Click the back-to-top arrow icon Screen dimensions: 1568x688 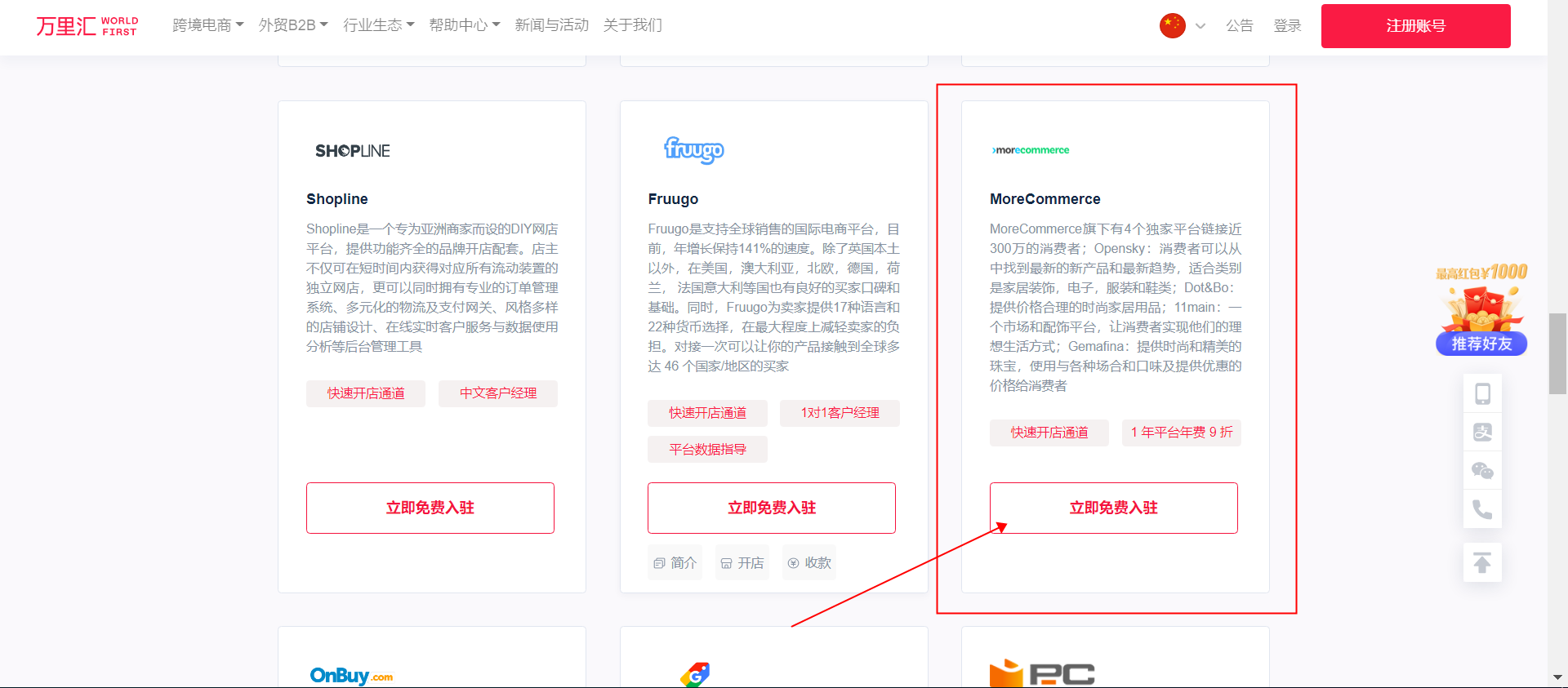[1482, 562]
